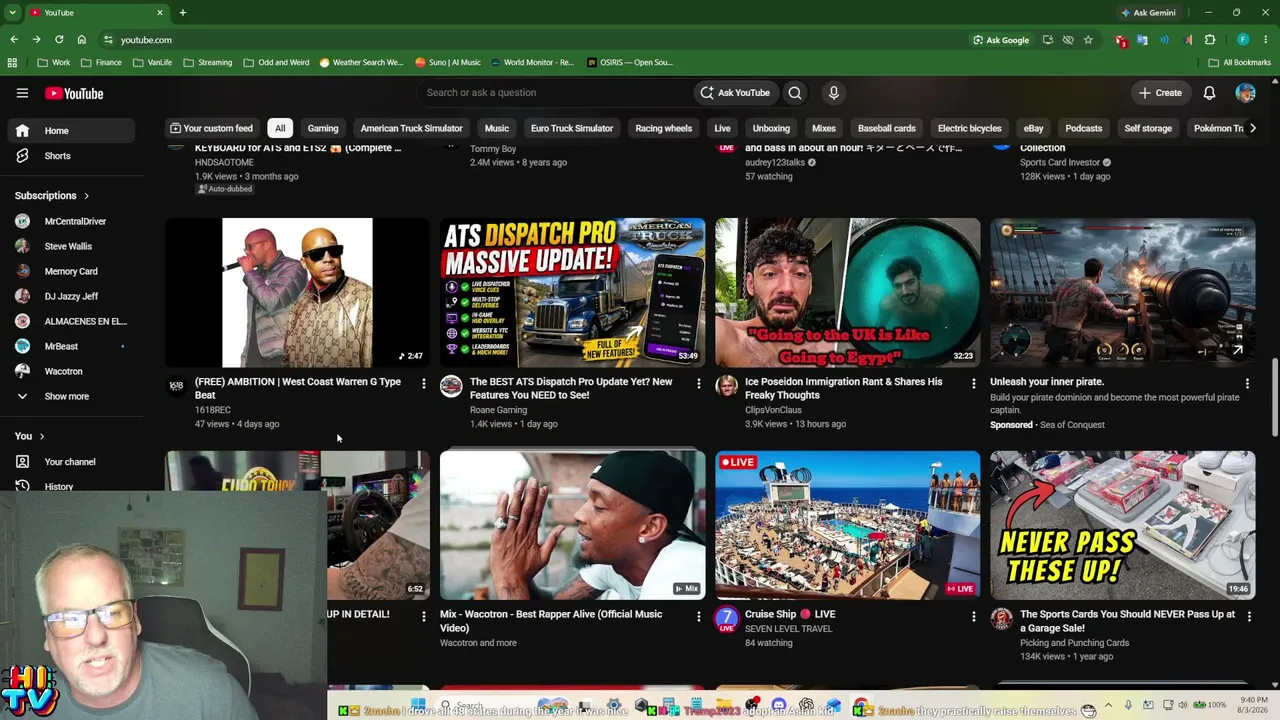The image size is (1280, 720).
Task: Open the Never Pass These Up thumbnail
Action: [1122, 525]
